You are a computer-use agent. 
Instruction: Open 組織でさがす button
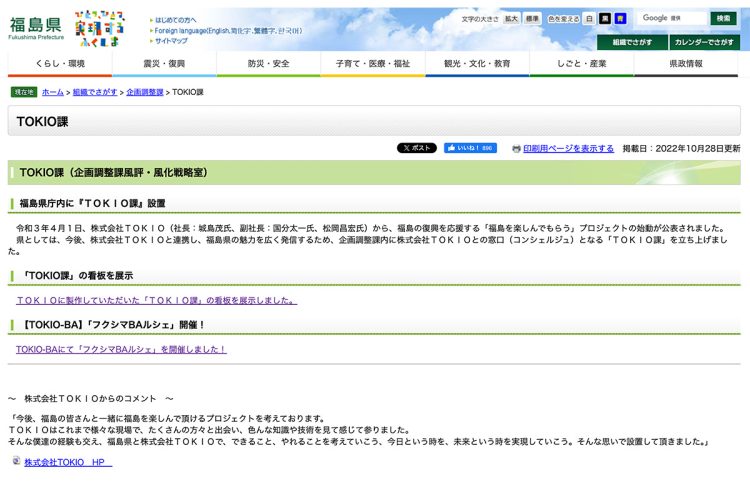pyautogui.click(x=632, y=42)
